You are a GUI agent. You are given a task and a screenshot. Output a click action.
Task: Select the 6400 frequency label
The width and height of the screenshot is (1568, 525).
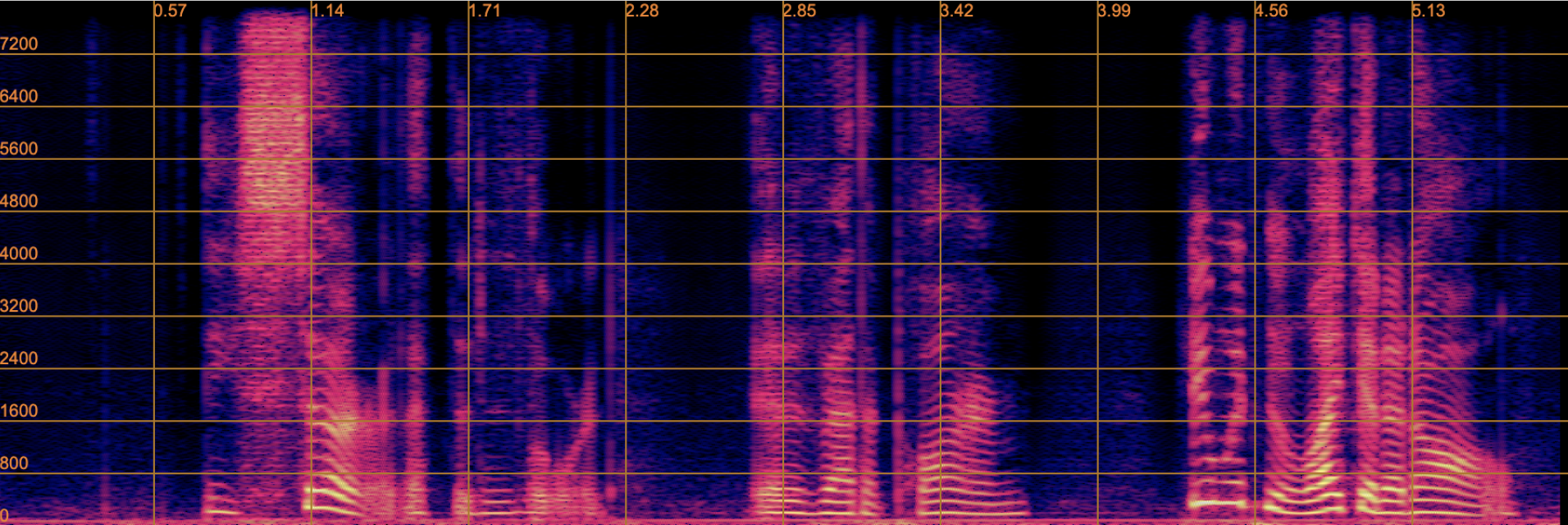(x=19, y=97)
